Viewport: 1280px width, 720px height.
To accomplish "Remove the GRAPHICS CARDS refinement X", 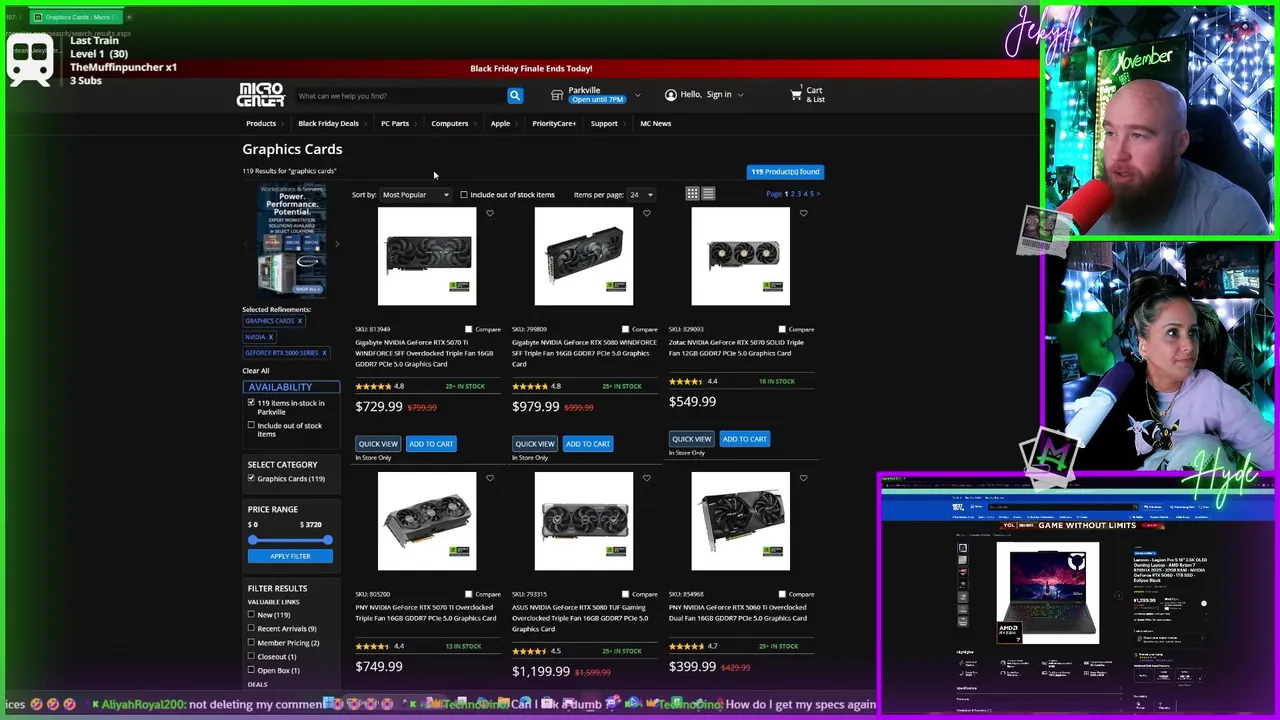I will pos(299,321).
